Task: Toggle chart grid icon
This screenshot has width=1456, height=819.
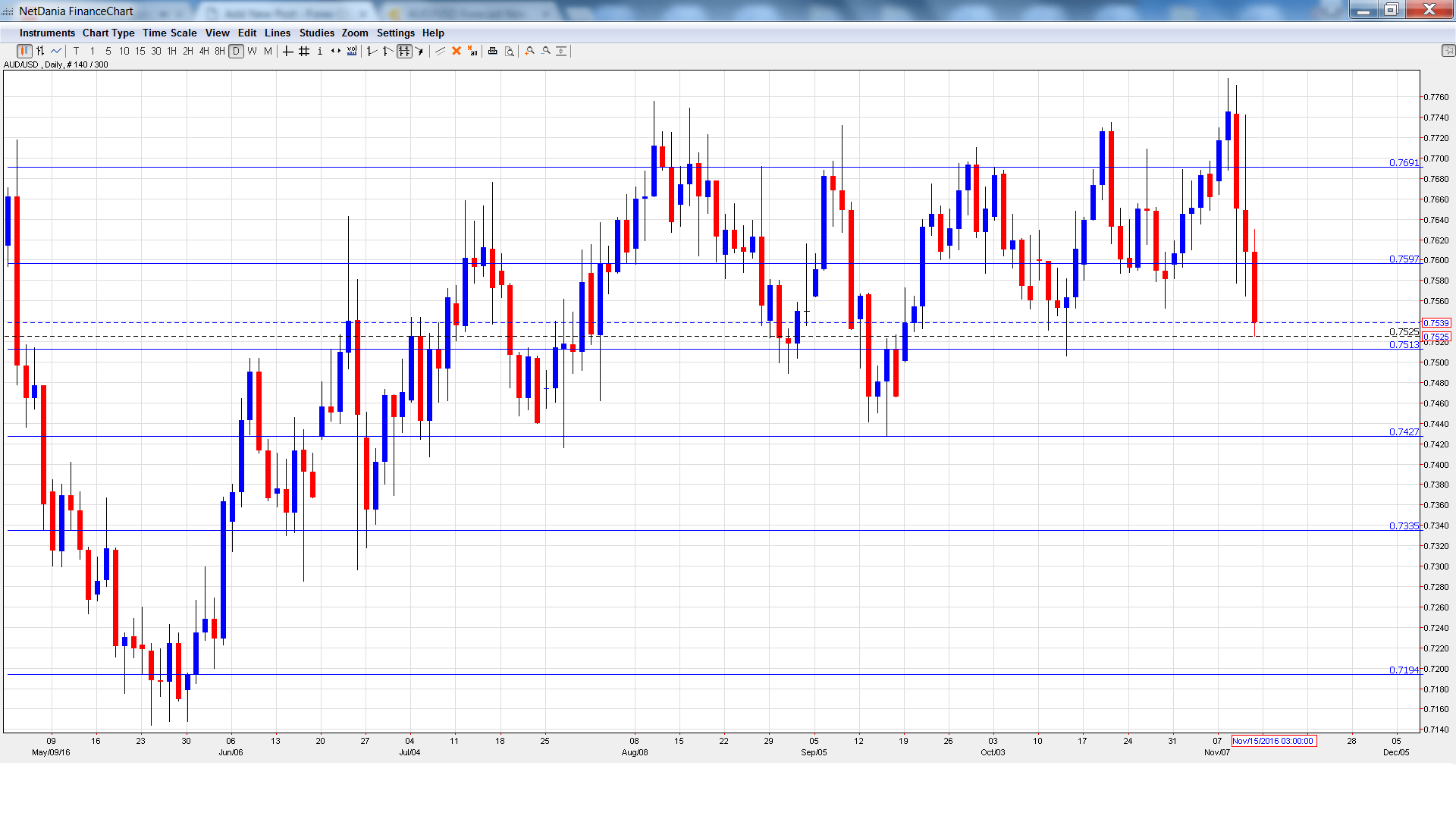Action: pyautogui.click(x=304, y=52)
